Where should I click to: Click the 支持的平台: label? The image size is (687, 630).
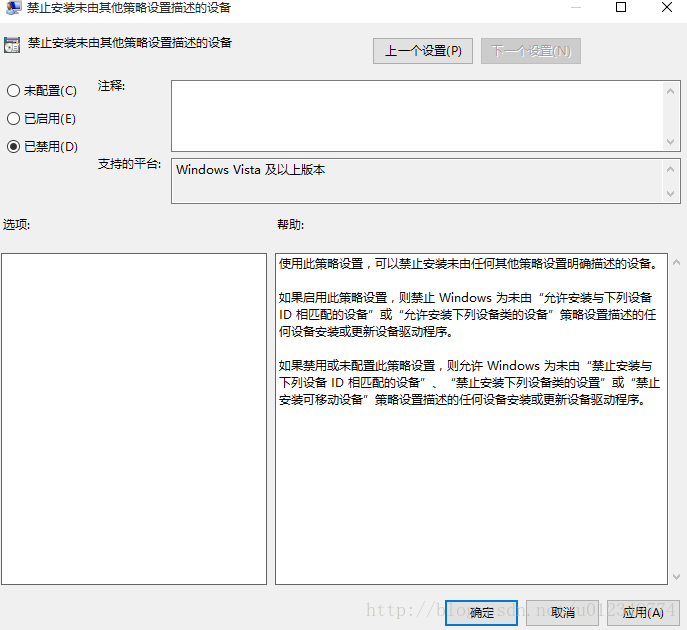(x=129, y=164)
